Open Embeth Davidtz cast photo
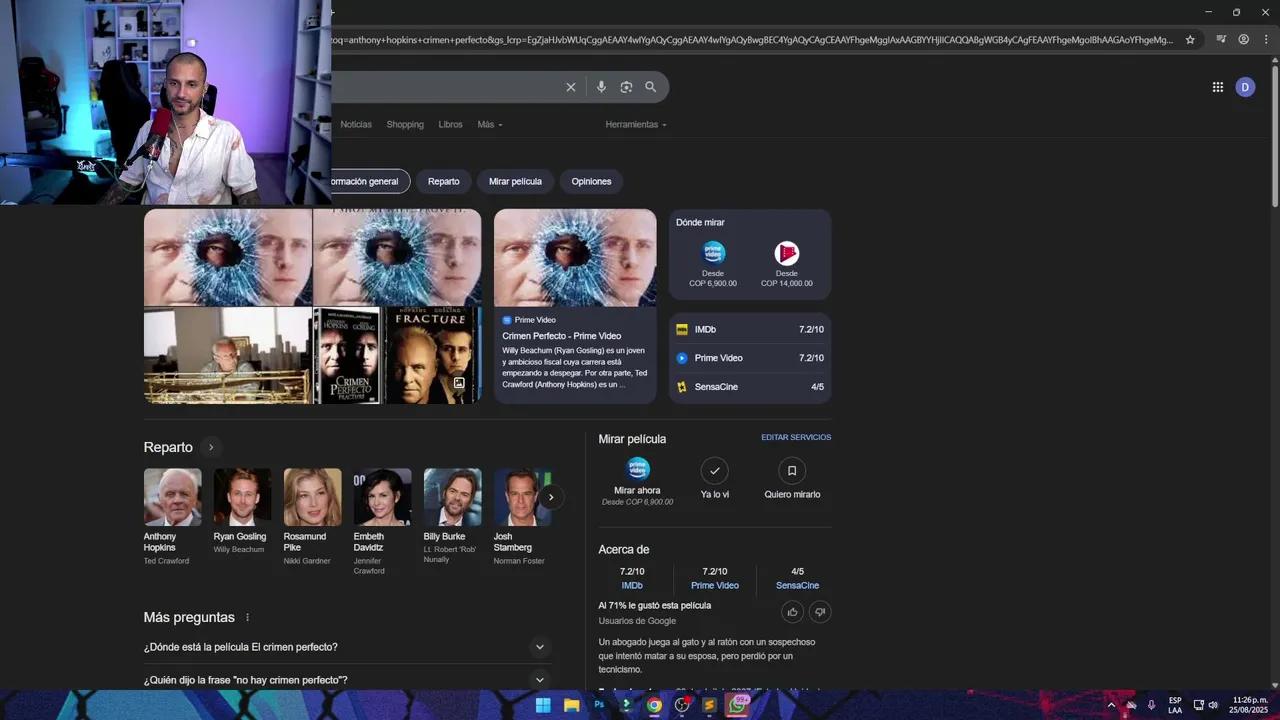This screenshot has height=720, width=1280. tap(382, 497)
